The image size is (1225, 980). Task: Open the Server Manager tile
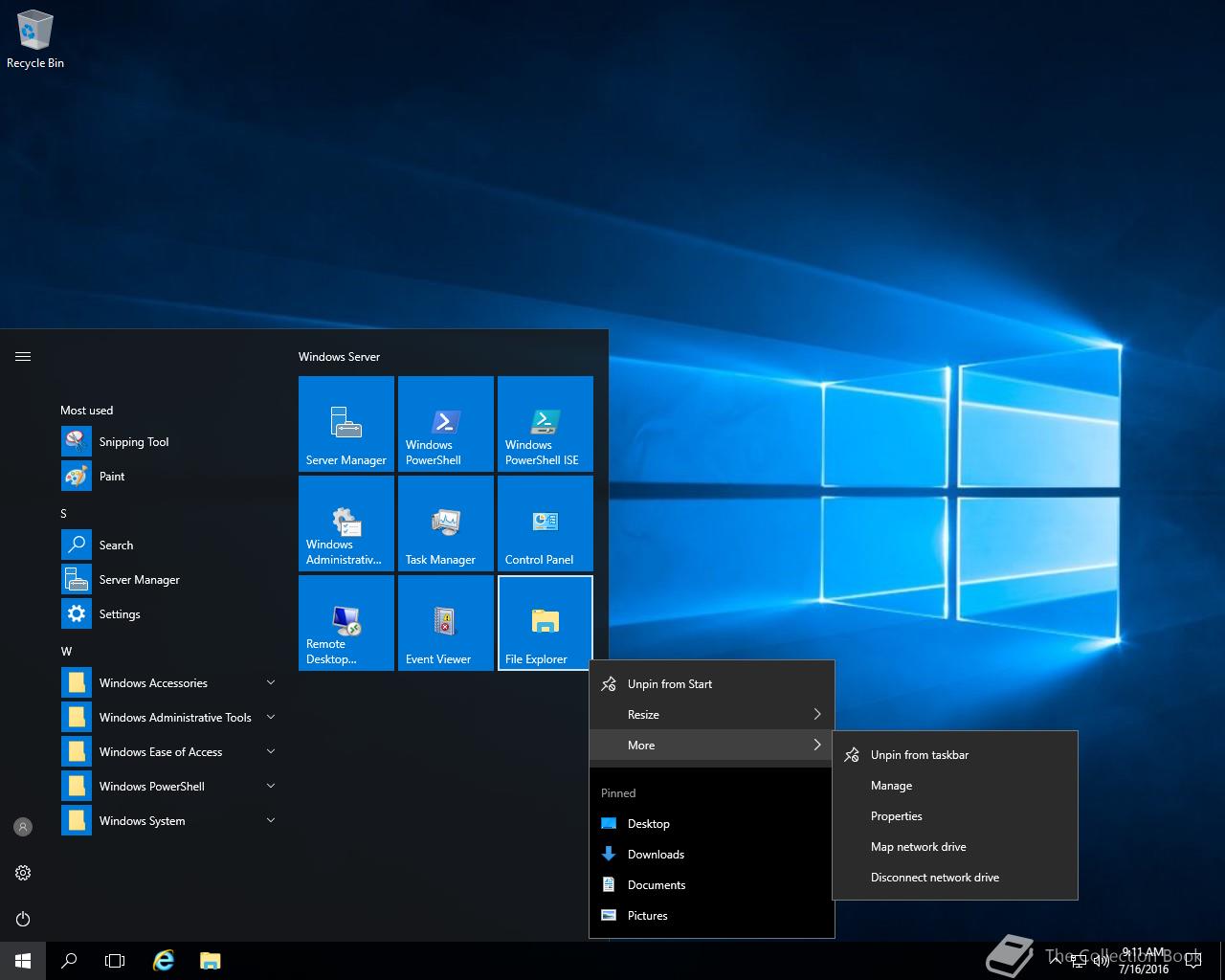pos(346,424)
